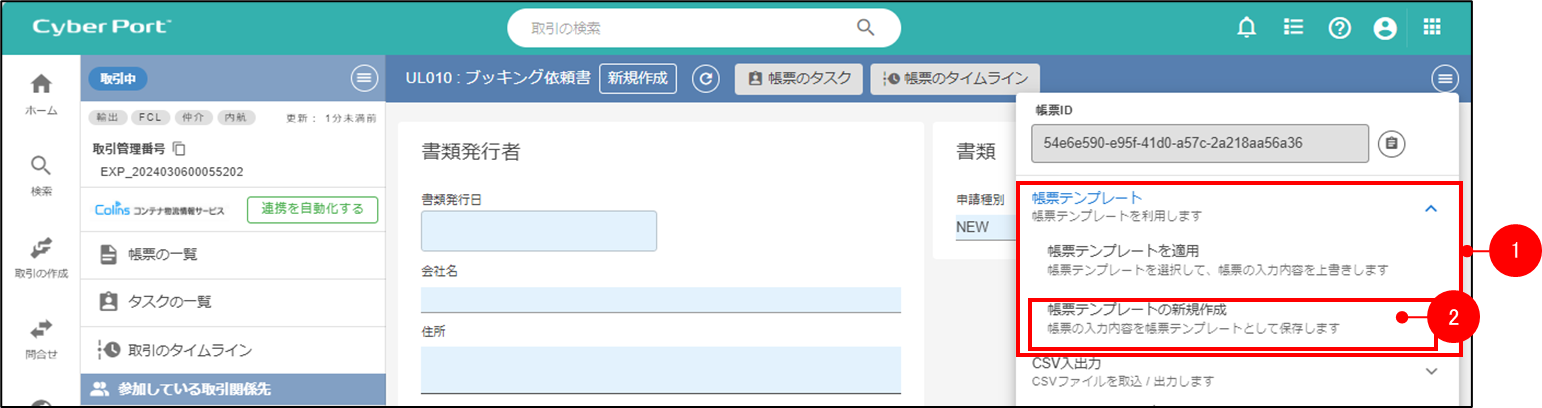Screen dimensions: 1542x408
Task: Open the user account icon
Action: 1385,29
